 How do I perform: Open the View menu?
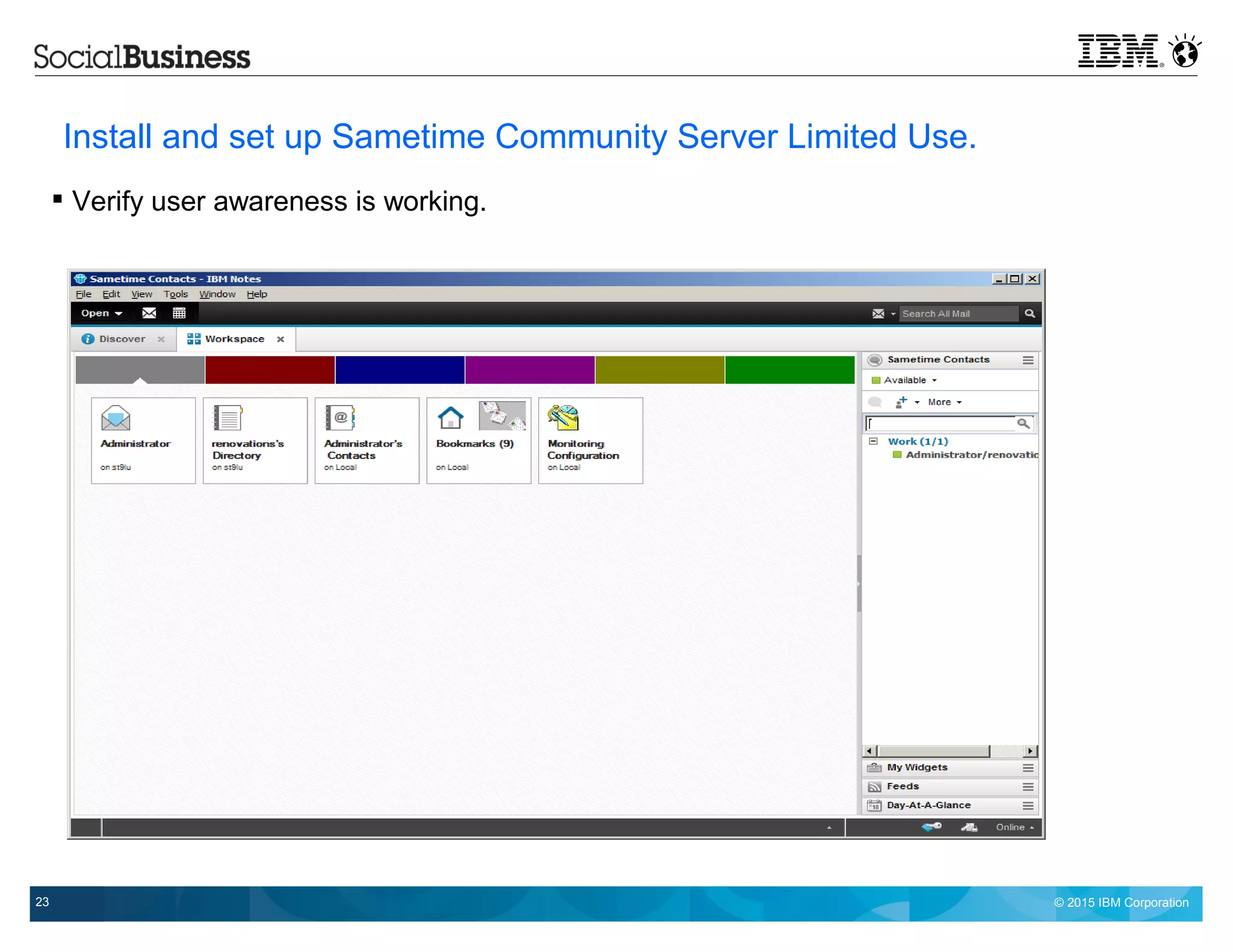141,294
